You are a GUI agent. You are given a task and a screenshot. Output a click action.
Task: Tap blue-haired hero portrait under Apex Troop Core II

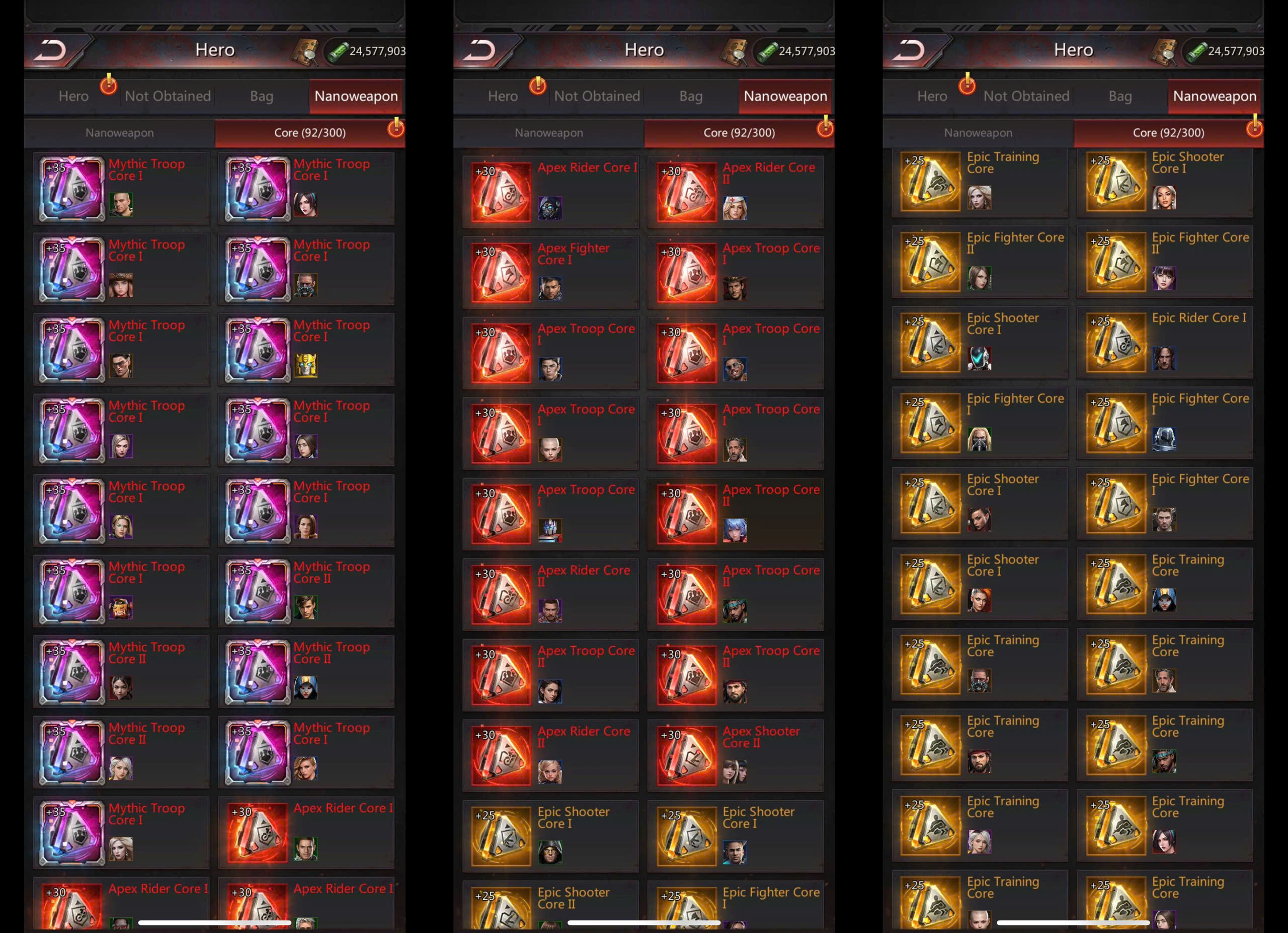(735, 530)
